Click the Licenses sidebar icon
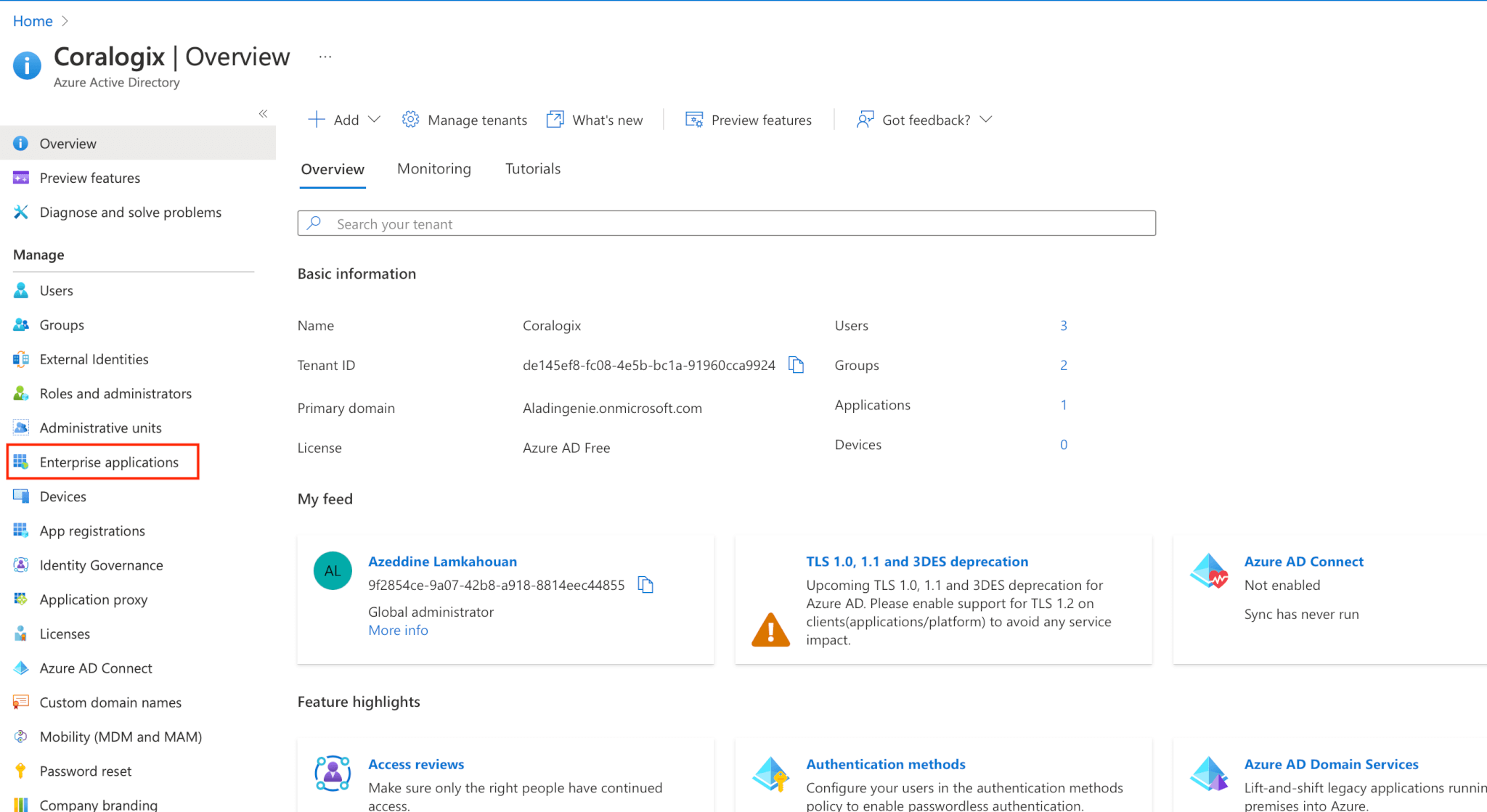 [x=21, y=633]
